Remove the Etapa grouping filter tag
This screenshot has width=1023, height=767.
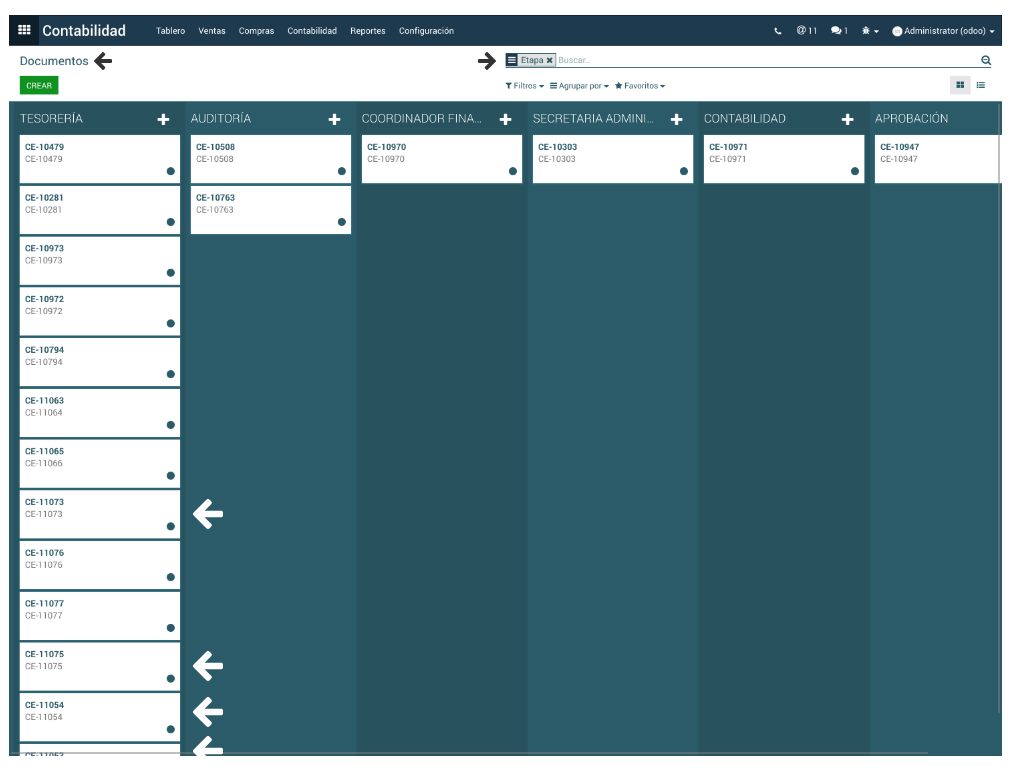549,61
